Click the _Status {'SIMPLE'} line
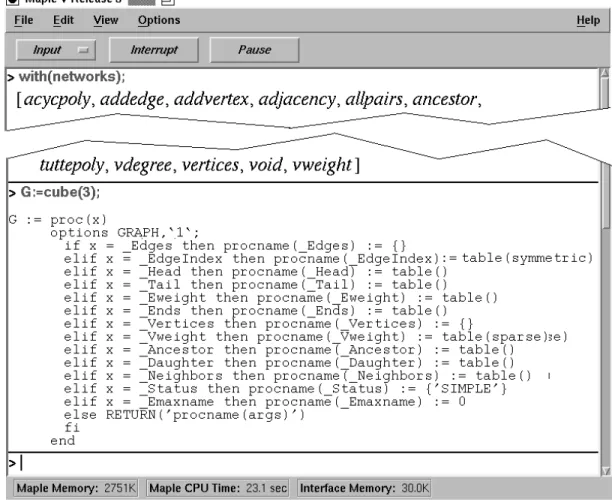Screen dimensions: 612x502 [x=285, y=389]
